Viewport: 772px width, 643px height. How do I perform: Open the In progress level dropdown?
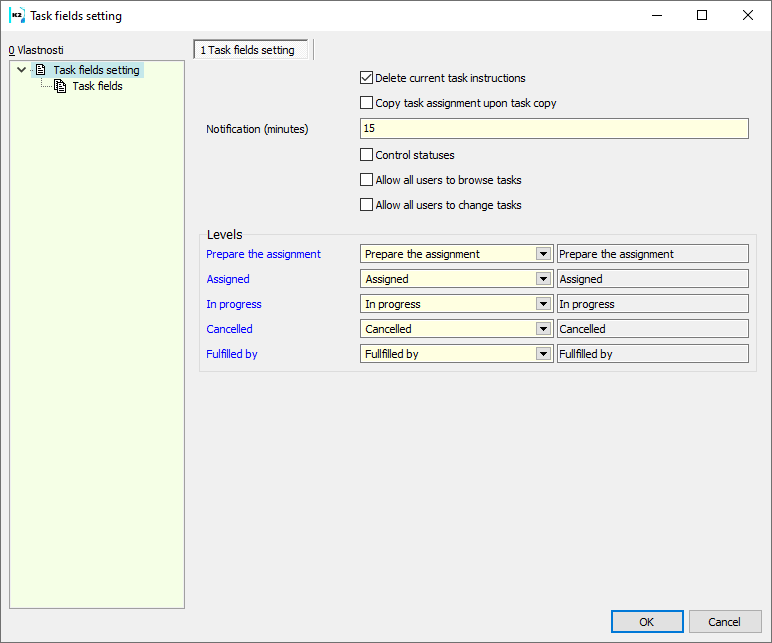point(543,304)
